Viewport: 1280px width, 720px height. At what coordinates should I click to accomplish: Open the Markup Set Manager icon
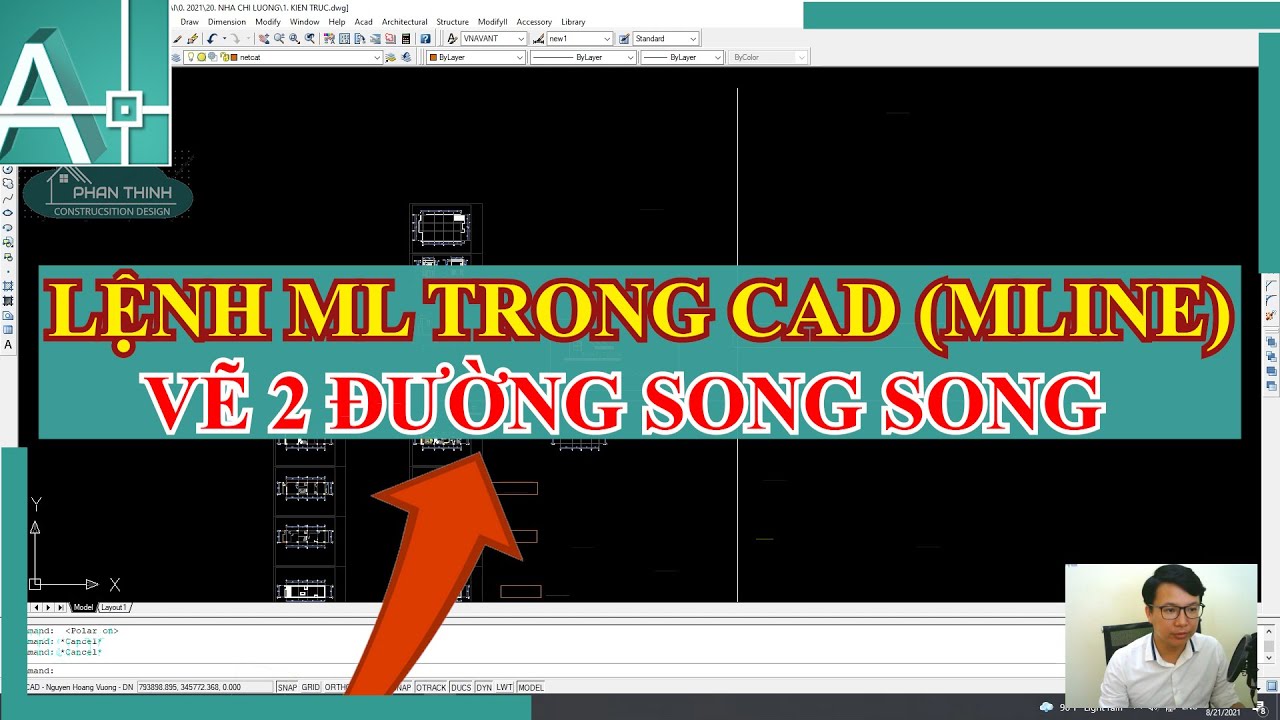[390, 39]
